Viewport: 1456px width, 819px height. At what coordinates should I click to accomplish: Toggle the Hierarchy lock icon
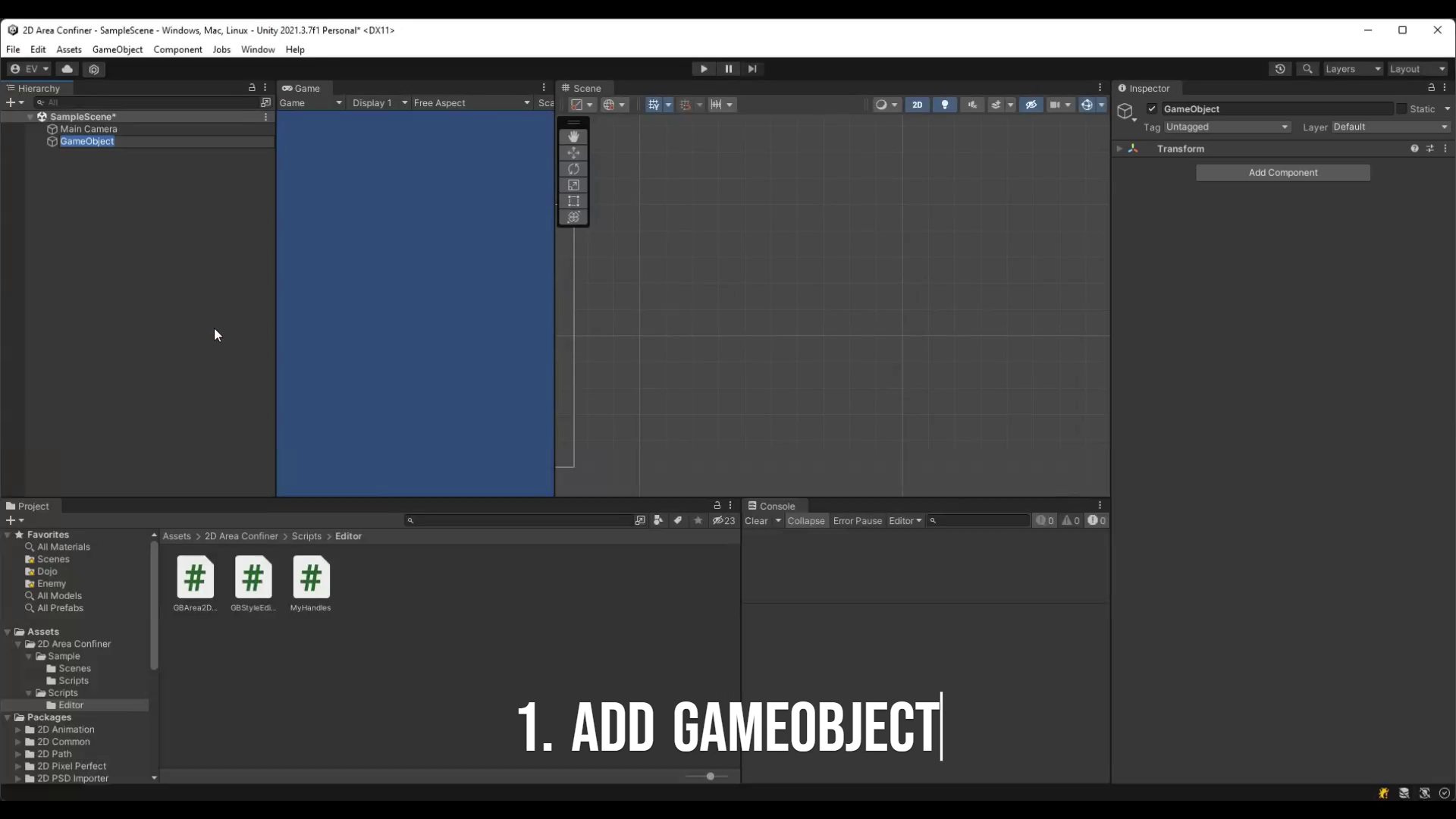[x=252, y=88]
